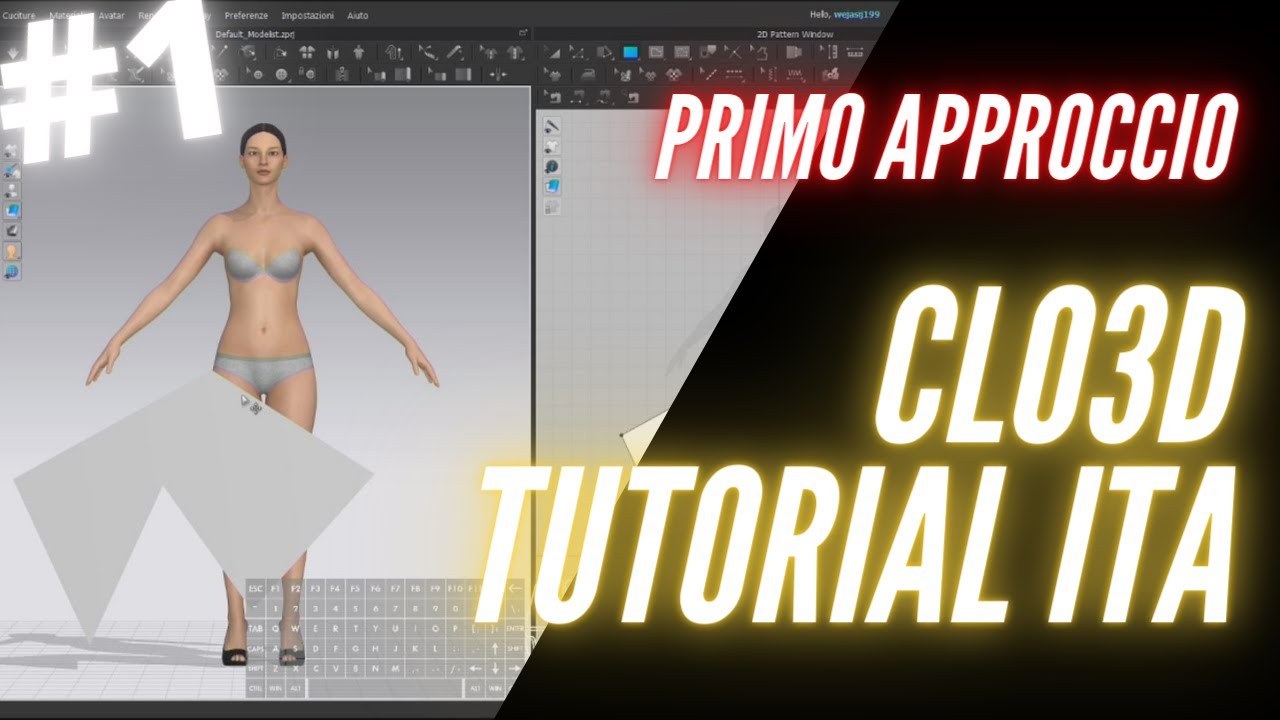
Task: Select the round Button tool in the 3D toolbar
Action: [x=281, y=74]
